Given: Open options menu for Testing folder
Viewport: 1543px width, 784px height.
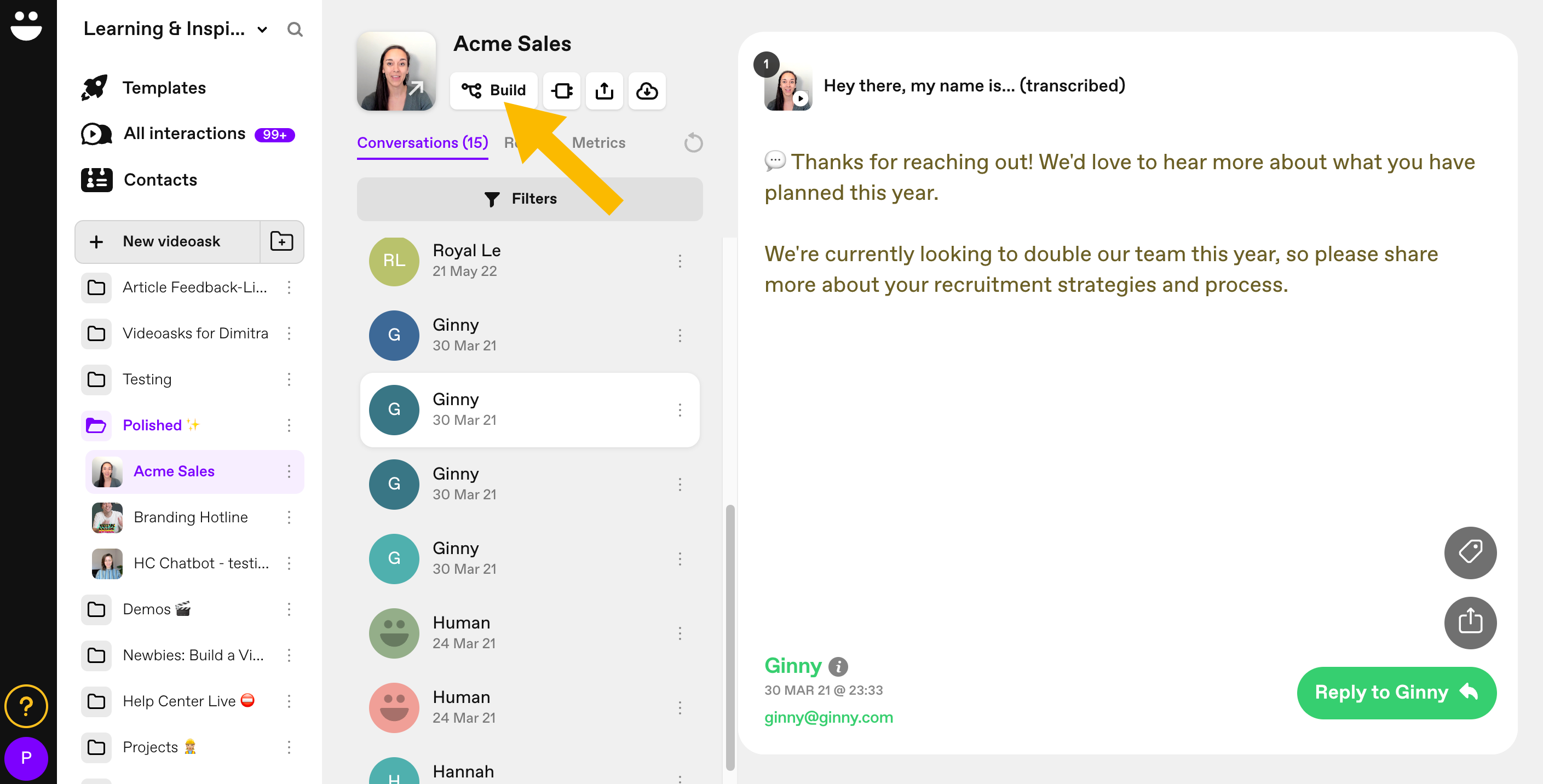Looking at the screenshot, I should coord(289,380).
